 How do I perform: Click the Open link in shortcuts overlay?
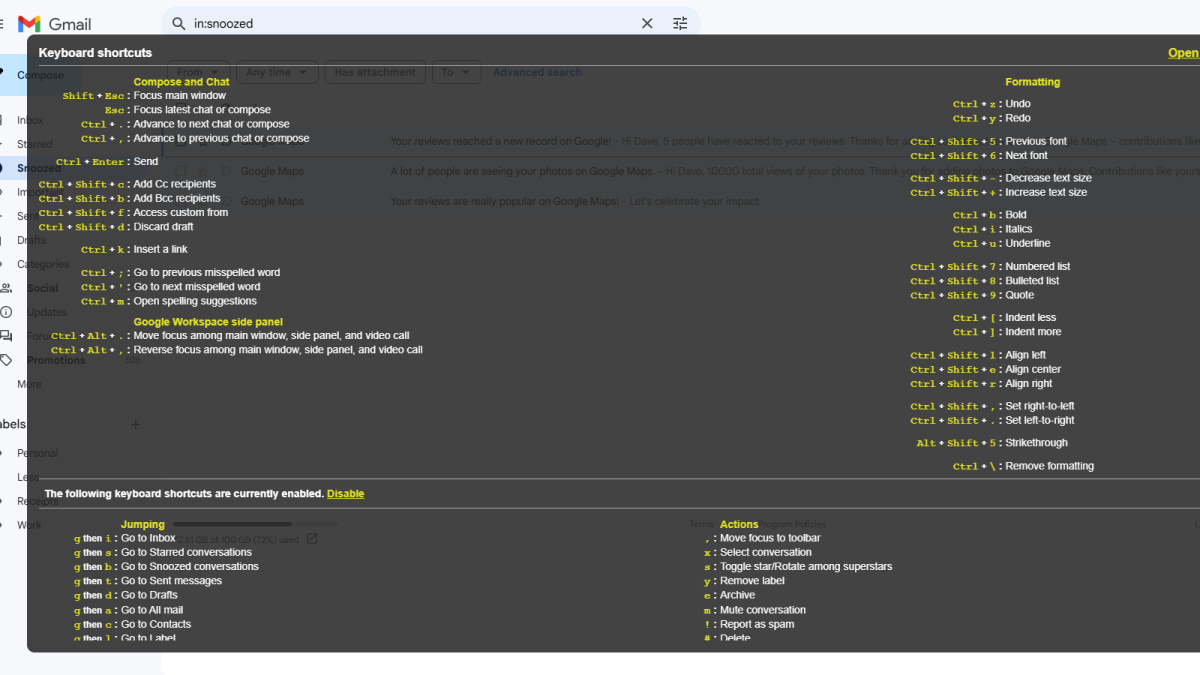pyautogui.click(x=1183, y=53)
